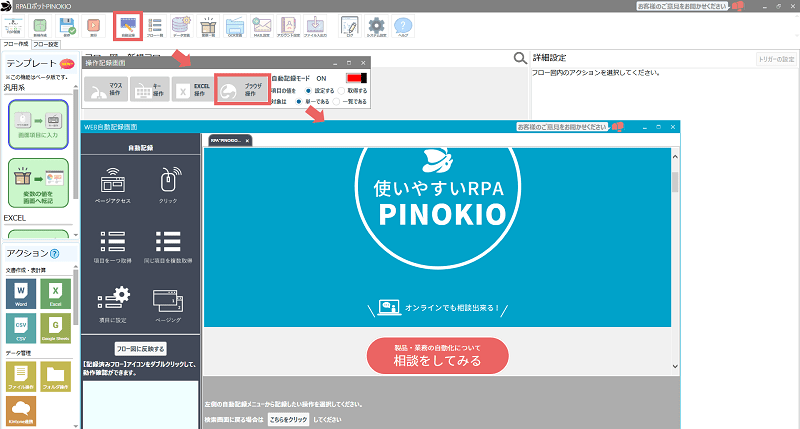The width and height of the screenshot is (800, 429).
Task: Switch to the フロー設定 tab
Action: coord(46,44)
